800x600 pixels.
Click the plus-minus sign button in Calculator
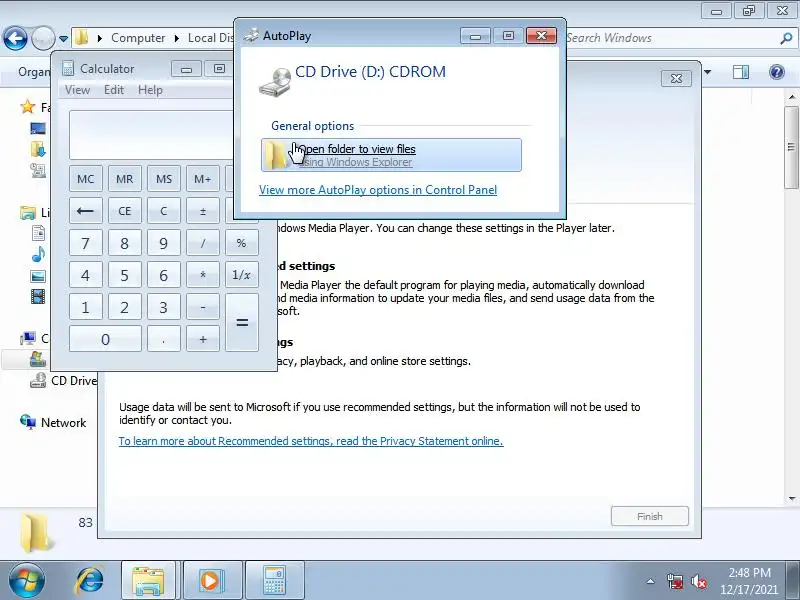pyautogui.click(x=203, y=211)
